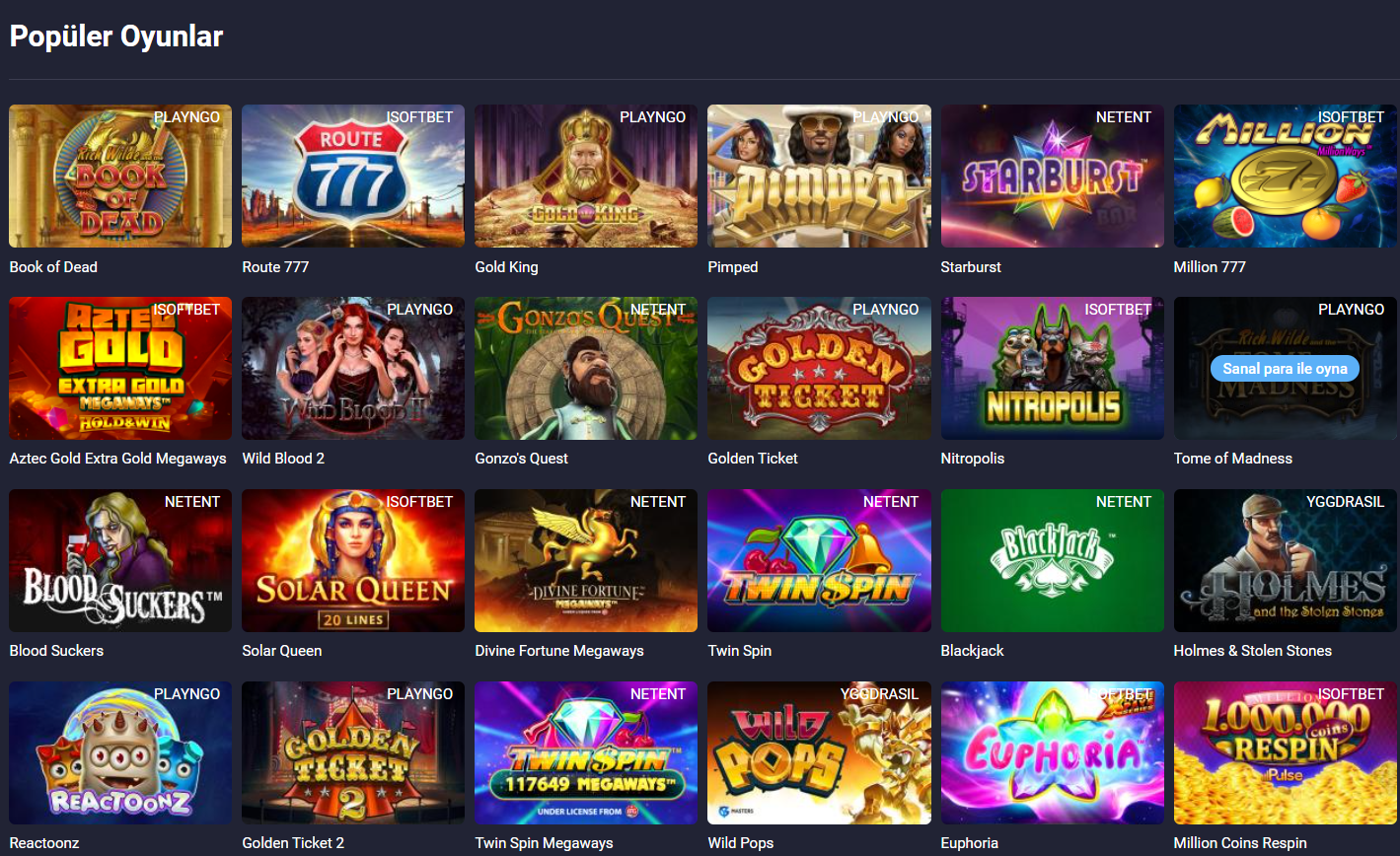Open the Golden Ticket game image
This screenshot has width=1400, height=856.
pos(819,368)
